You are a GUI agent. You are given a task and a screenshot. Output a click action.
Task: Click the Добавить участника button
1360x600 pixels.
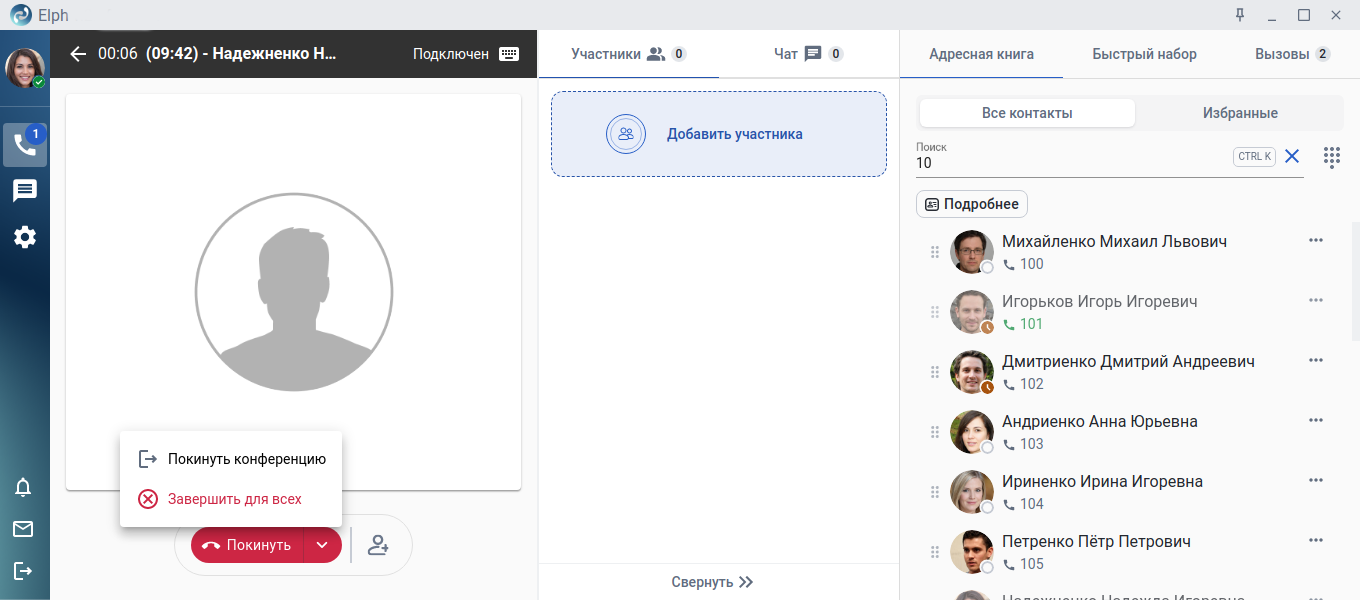(718, 134)
